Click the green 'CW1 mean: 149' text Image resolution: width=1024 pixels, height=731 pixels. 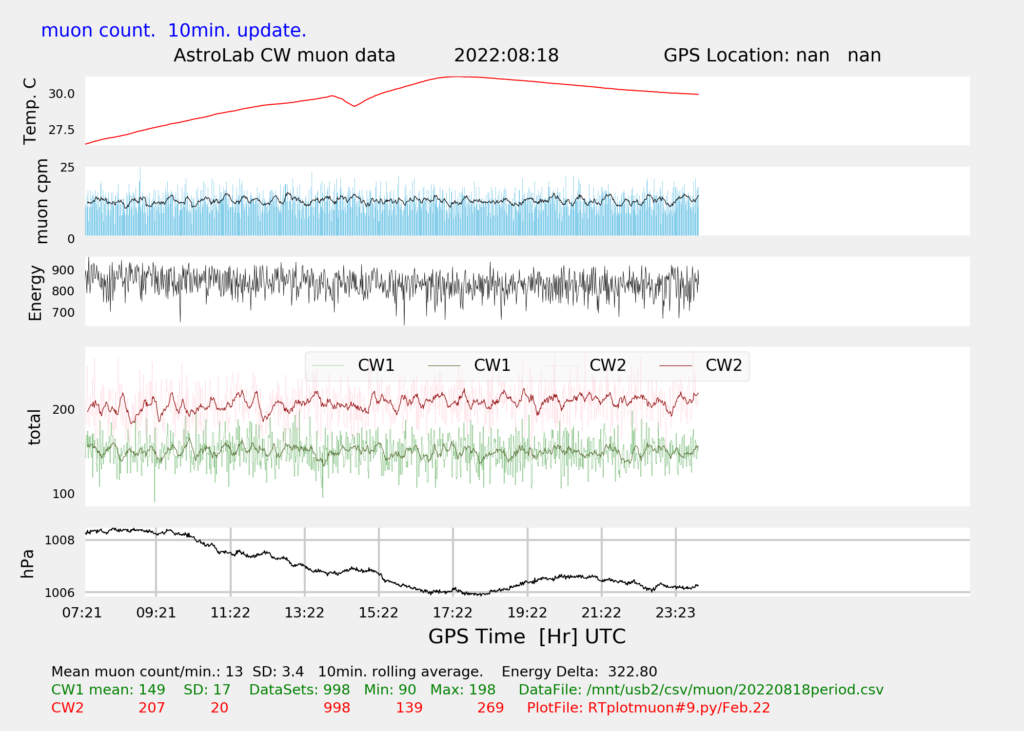(x=108, y=690)
